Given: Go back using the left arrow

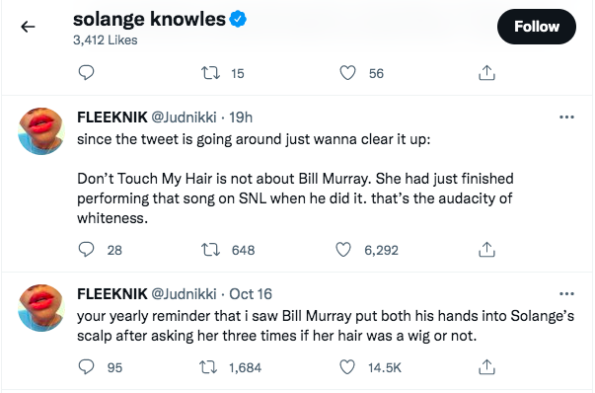Looking at the screenshot, I should (28, 27).
